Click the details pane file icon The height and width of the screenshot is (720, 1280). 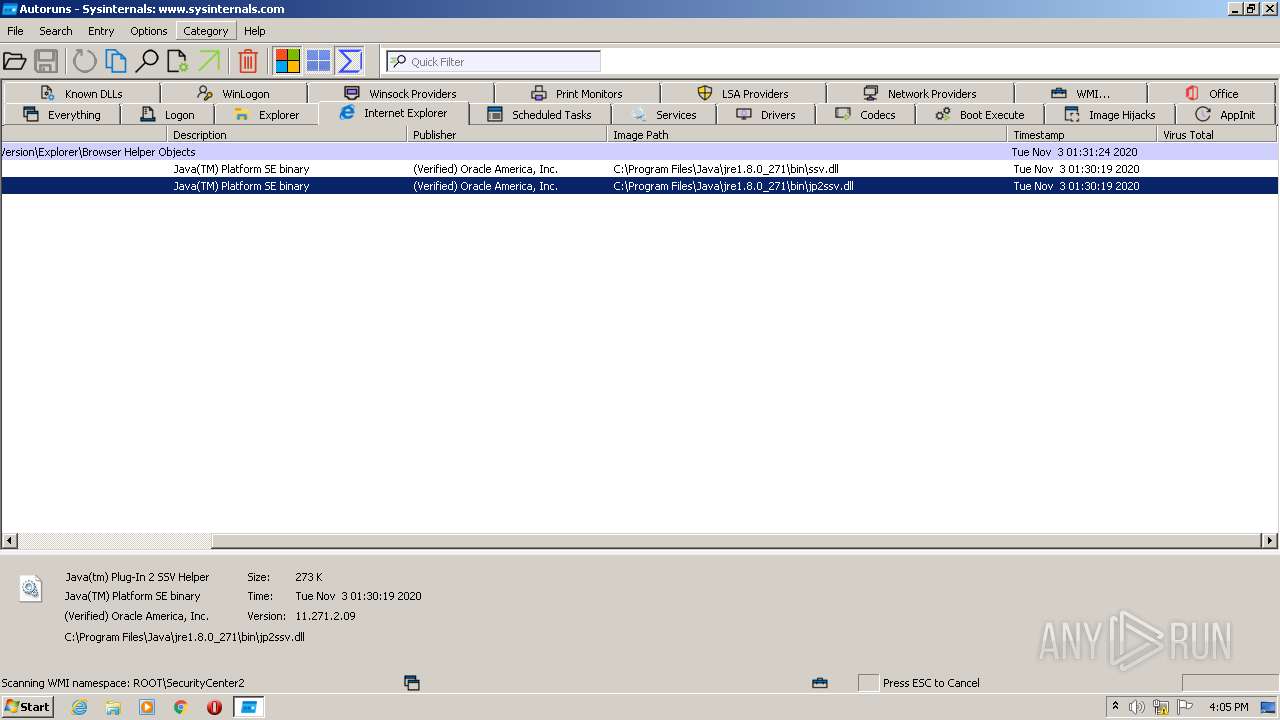[31, 588]
